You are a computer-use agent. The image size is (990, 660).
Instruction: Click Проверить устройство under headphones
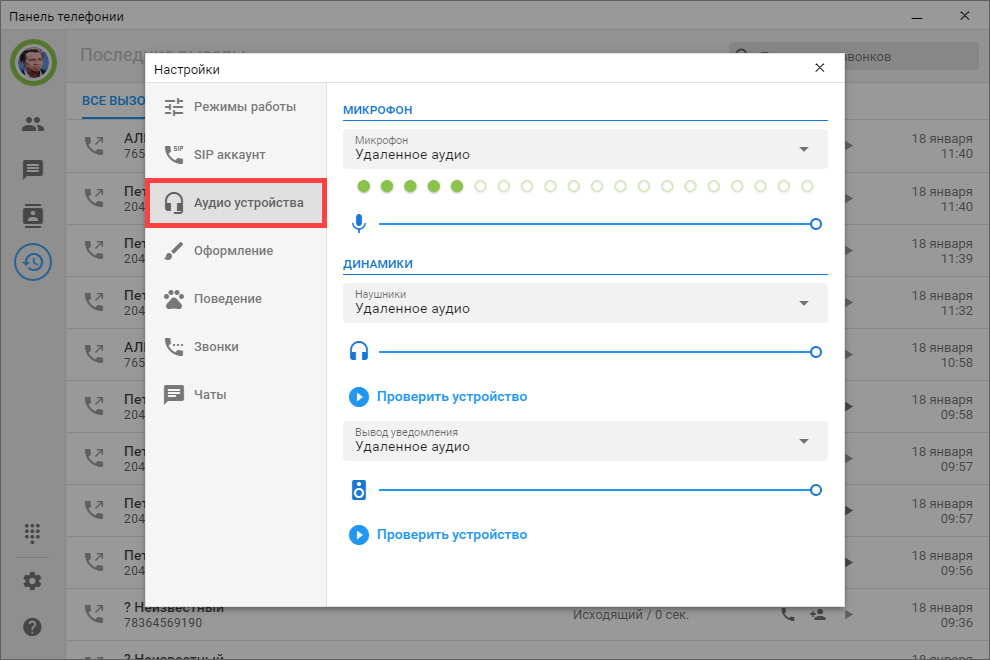tap(439, 397)
